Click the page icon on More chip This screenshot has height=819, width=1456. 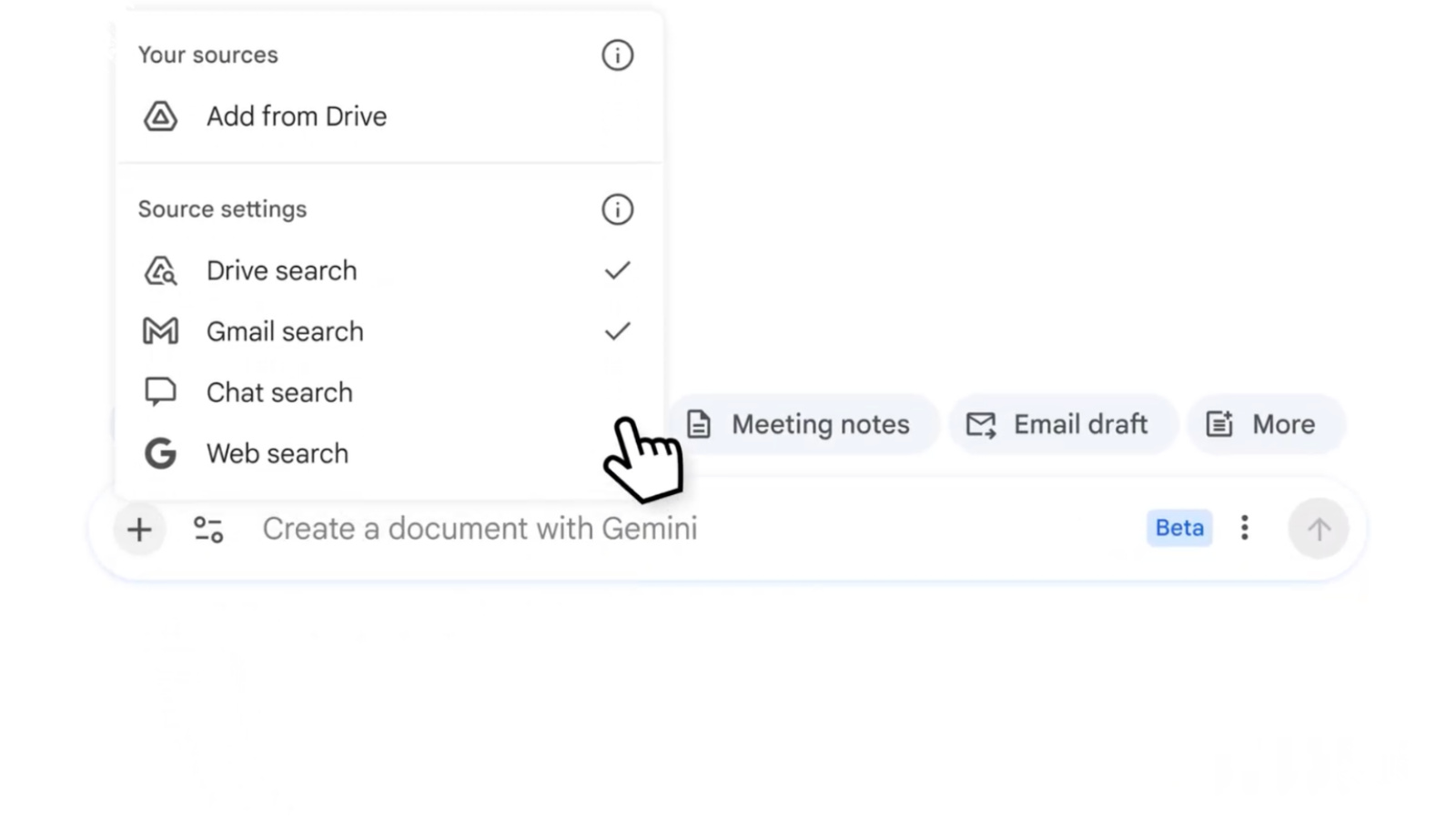pos(1219,424)
